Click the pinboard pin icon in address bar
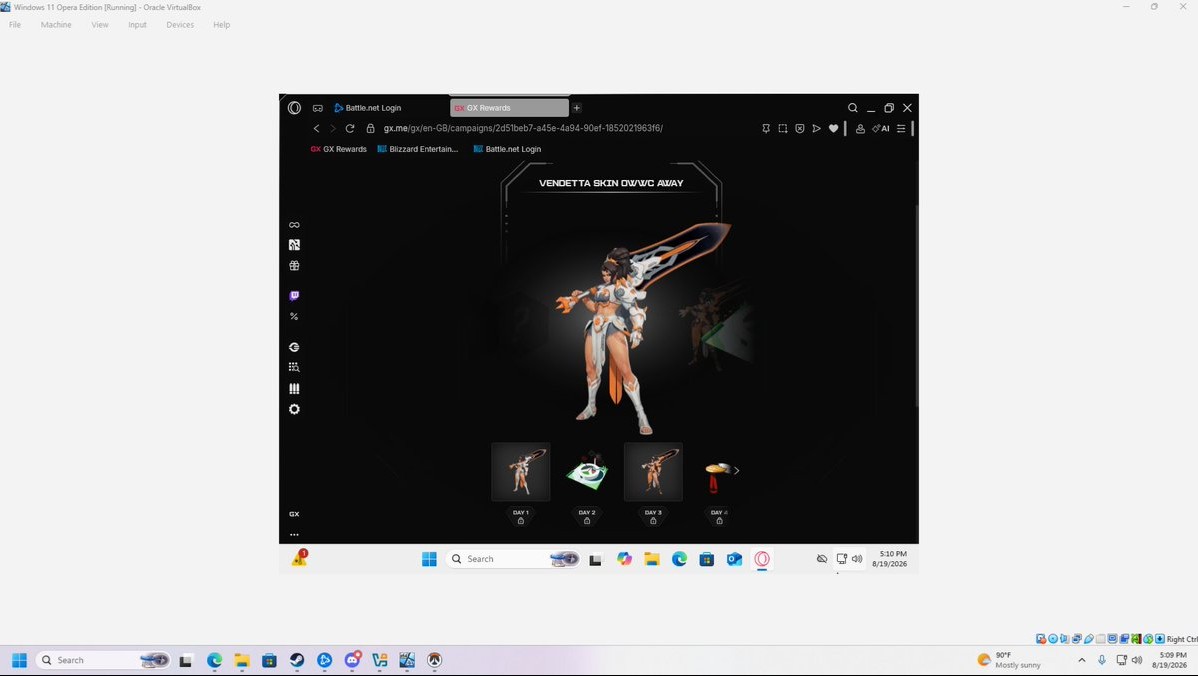The width and height of the screenshot is (1198, 676). click(766, 128)
